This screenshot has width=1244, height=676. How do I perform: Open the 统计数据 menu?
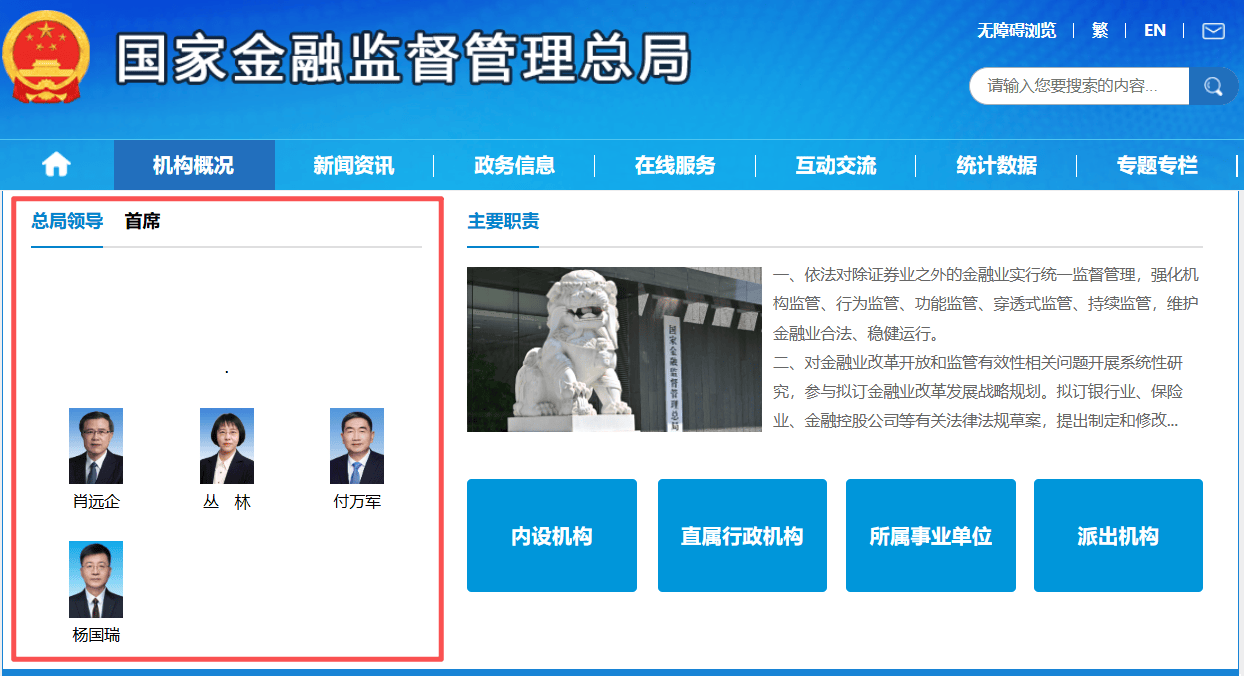point(996,165)
